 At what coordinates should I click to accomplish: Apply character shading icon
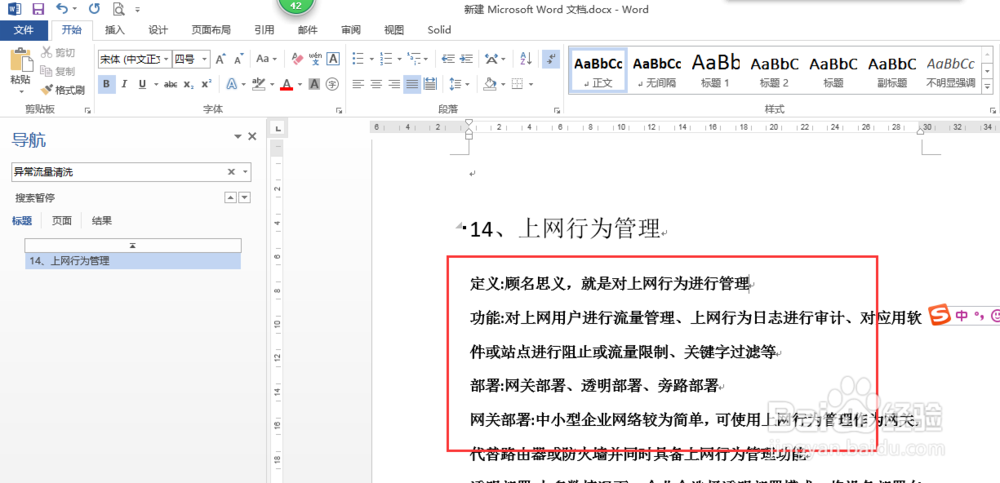[314, 84]
